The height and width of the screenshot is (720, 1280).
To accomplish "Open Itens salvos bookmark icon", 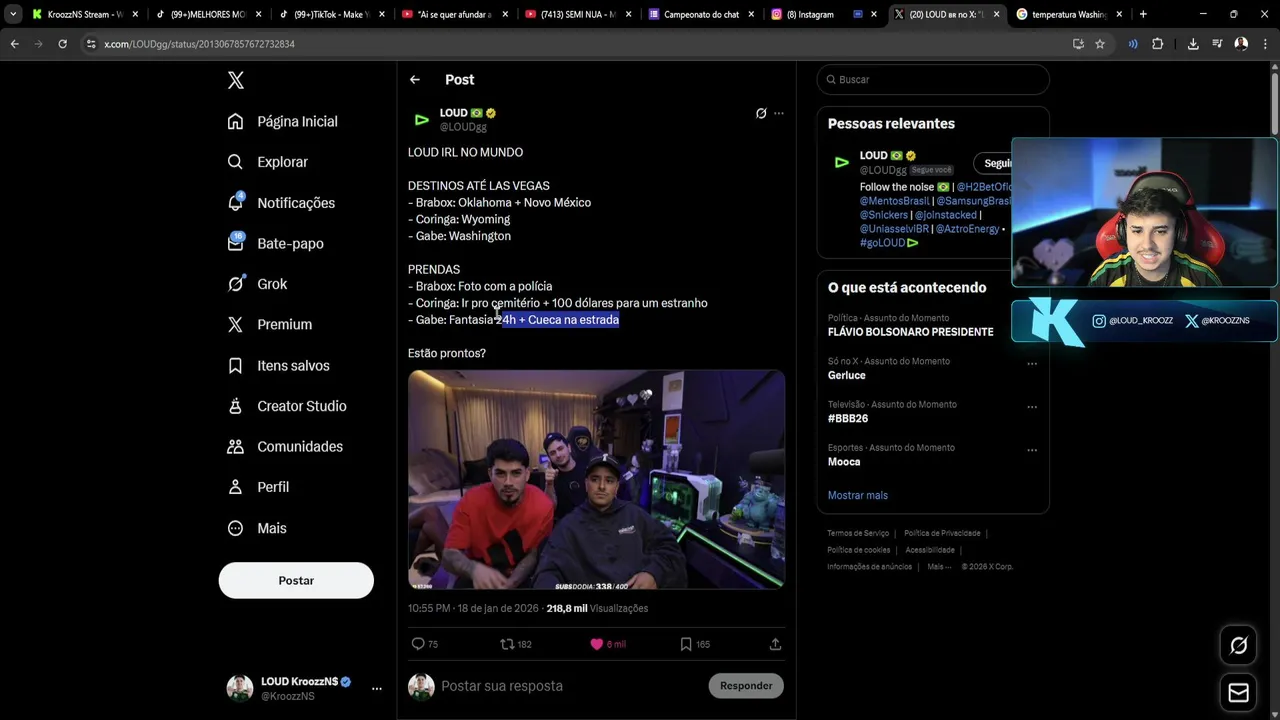I will click(235, 365).
